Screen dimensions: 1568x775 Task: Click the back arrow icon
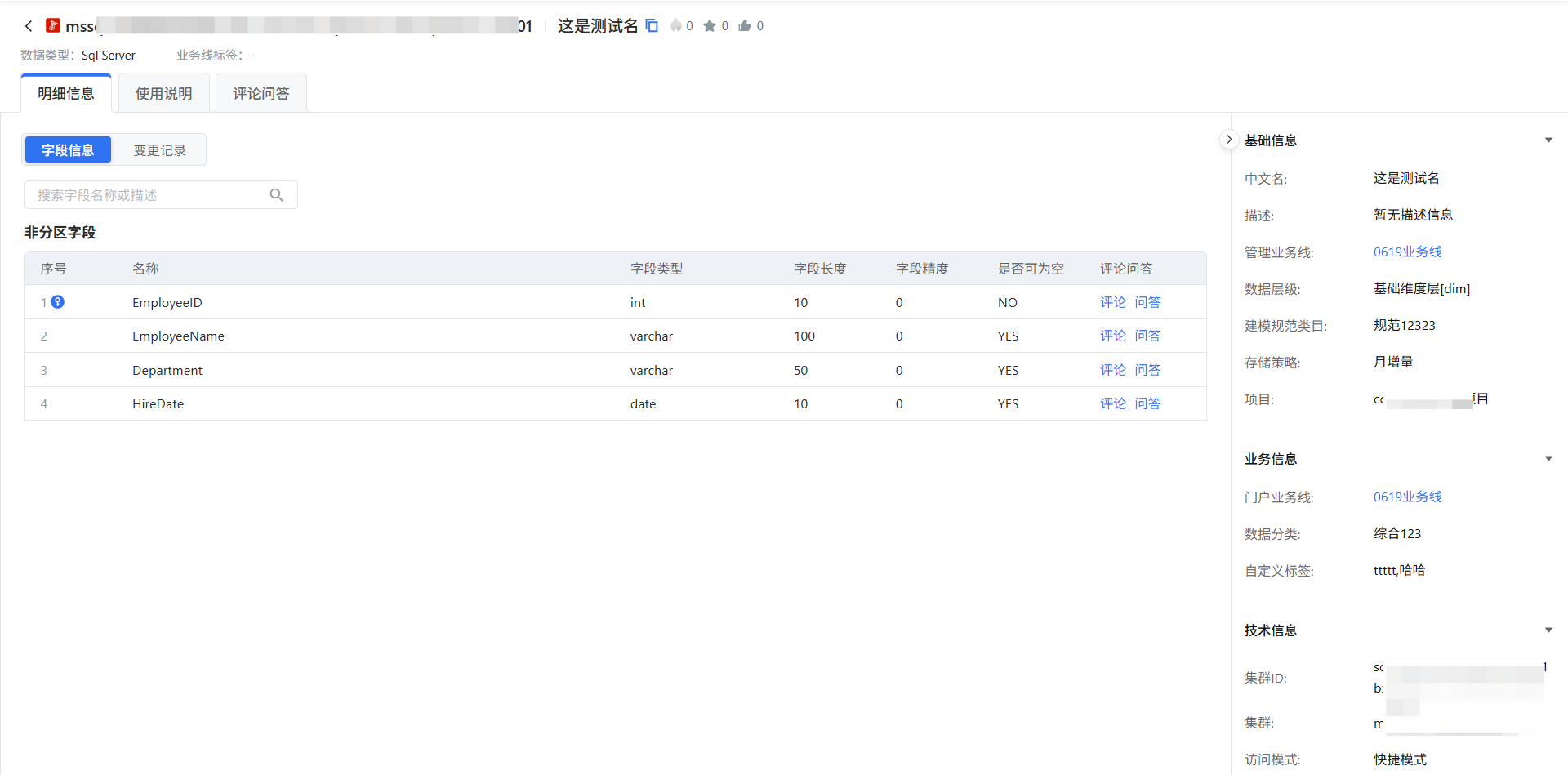(29, 26)
